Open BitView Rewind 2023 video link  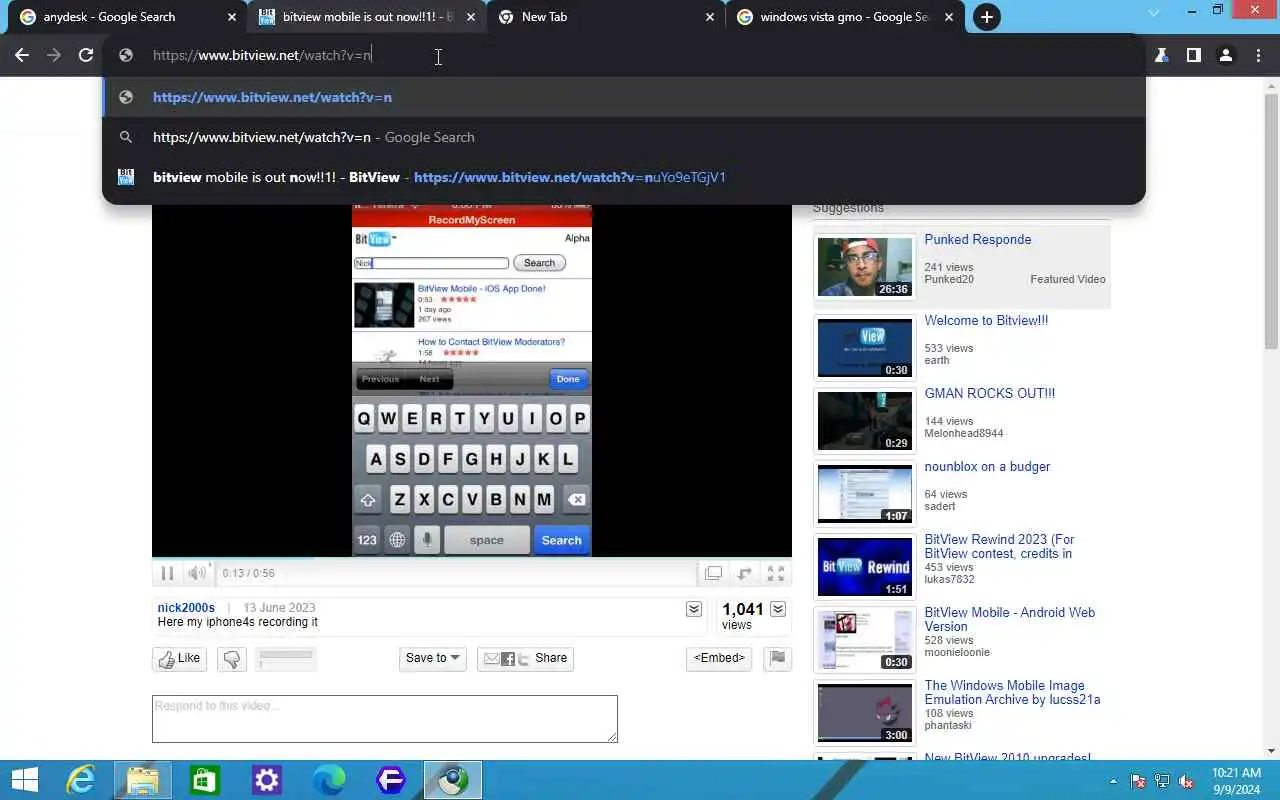(999, 547)
